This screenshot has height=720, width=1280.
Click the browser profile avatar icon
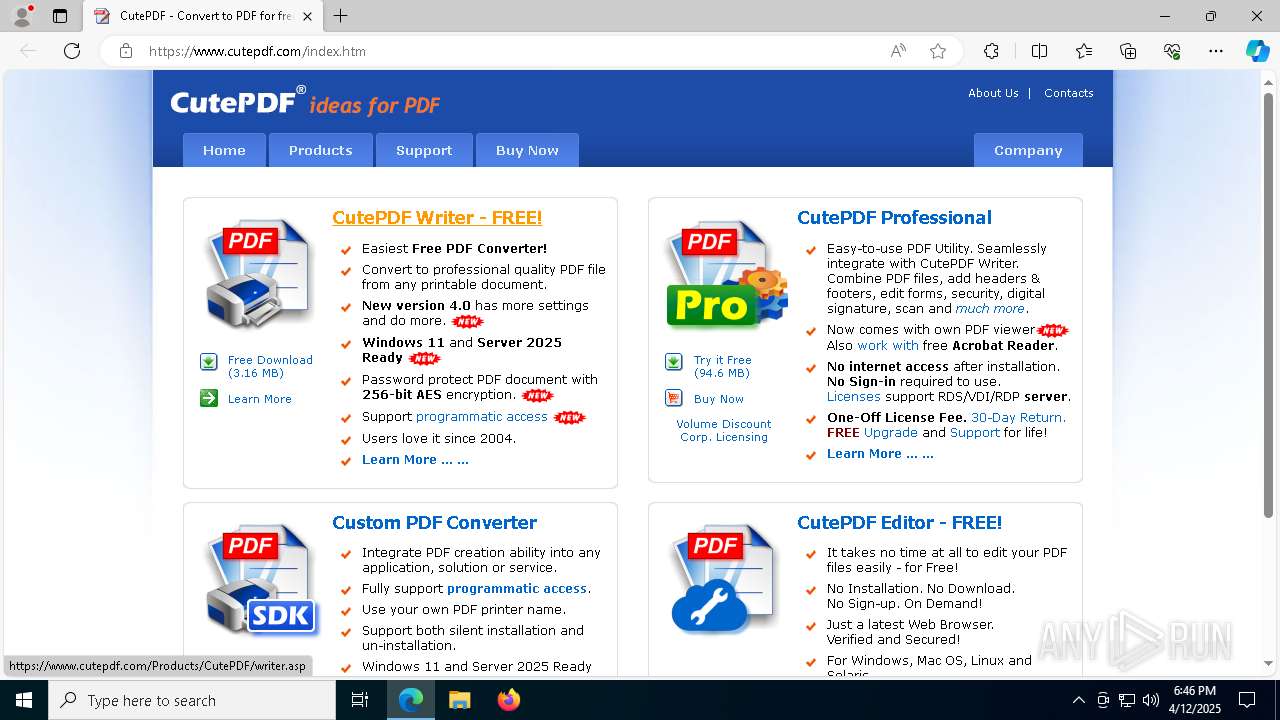point(22,16)
